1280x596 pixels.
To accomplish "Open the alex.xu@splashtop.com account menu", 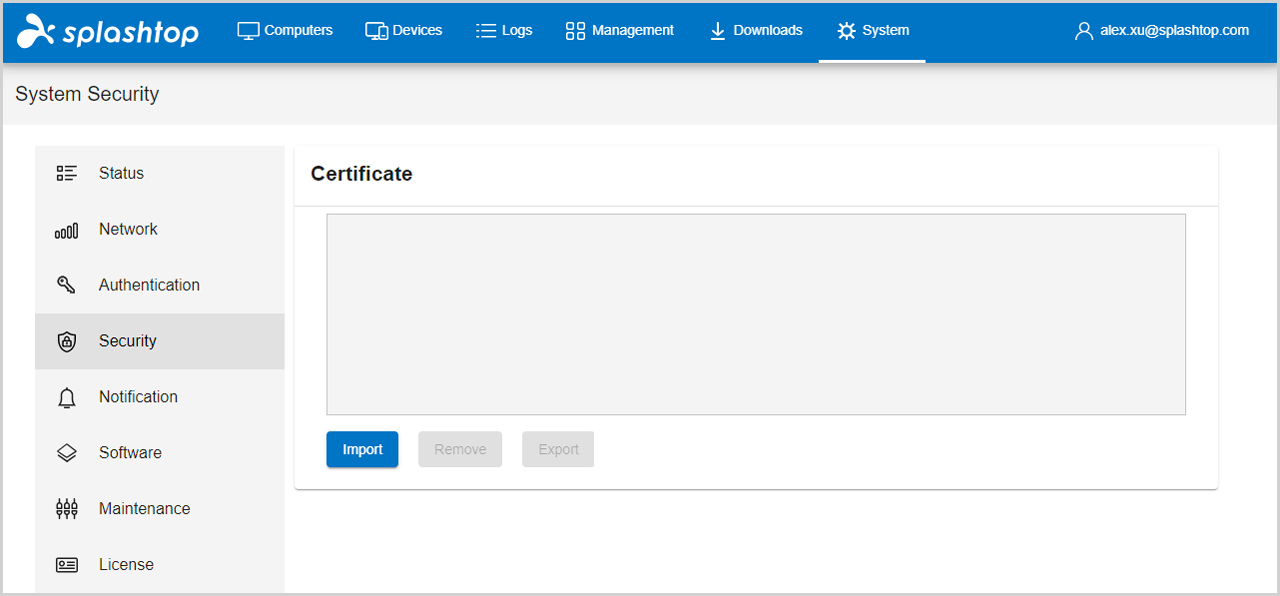I will coord(1162,31).
